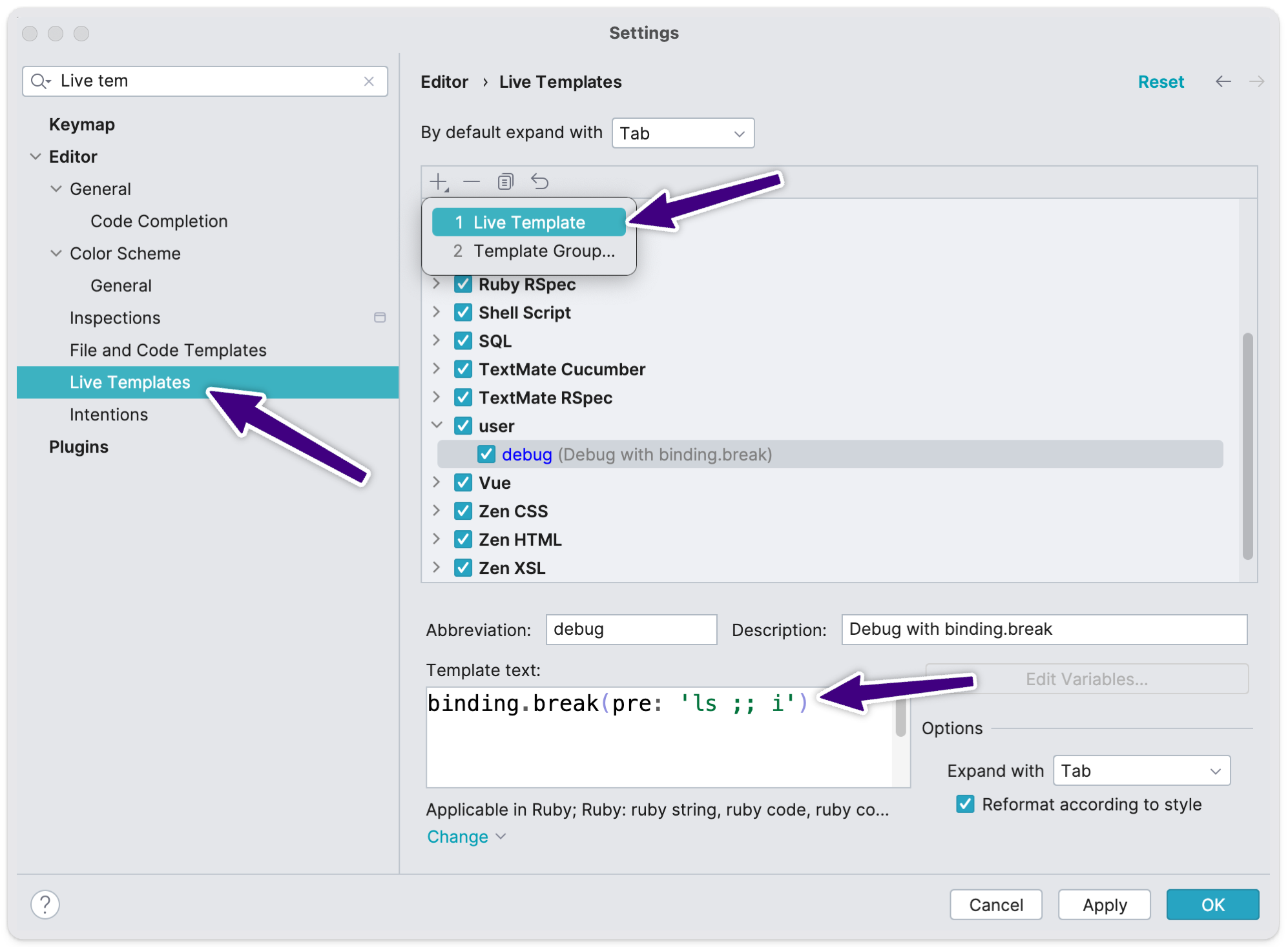Image resolution: width=1288 pixels, height=948 pixels.
Task: Click the add template plus icon
Action: pyautogui.click(x=439, y=182)
